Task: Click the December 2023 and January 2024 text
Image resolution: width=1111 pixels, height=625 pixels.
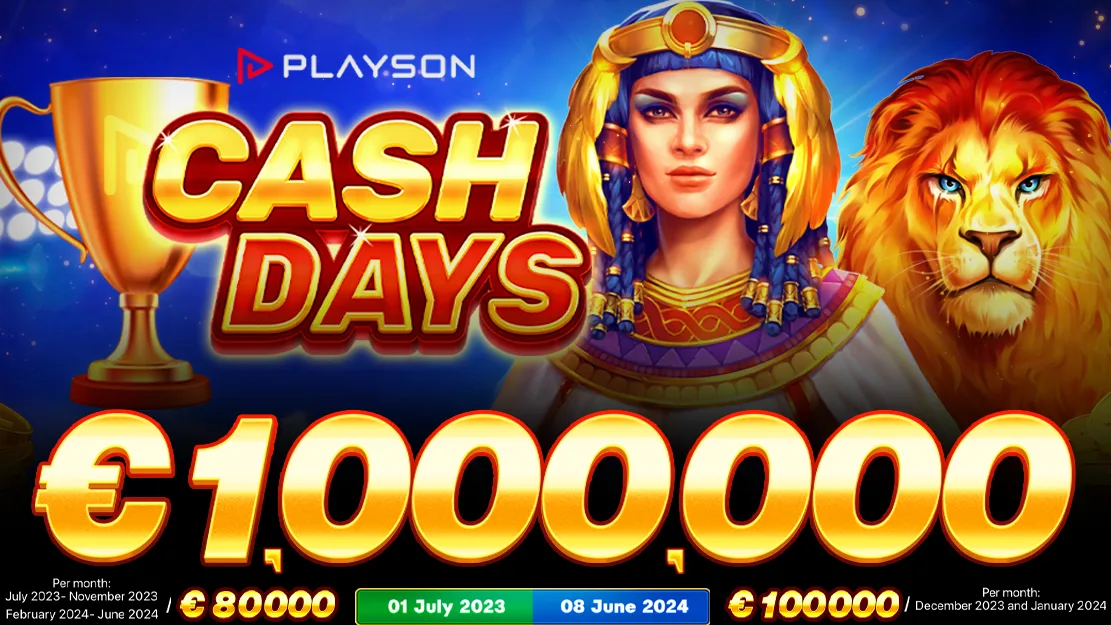Action: pyautogui.click(x=1010, y=607)
